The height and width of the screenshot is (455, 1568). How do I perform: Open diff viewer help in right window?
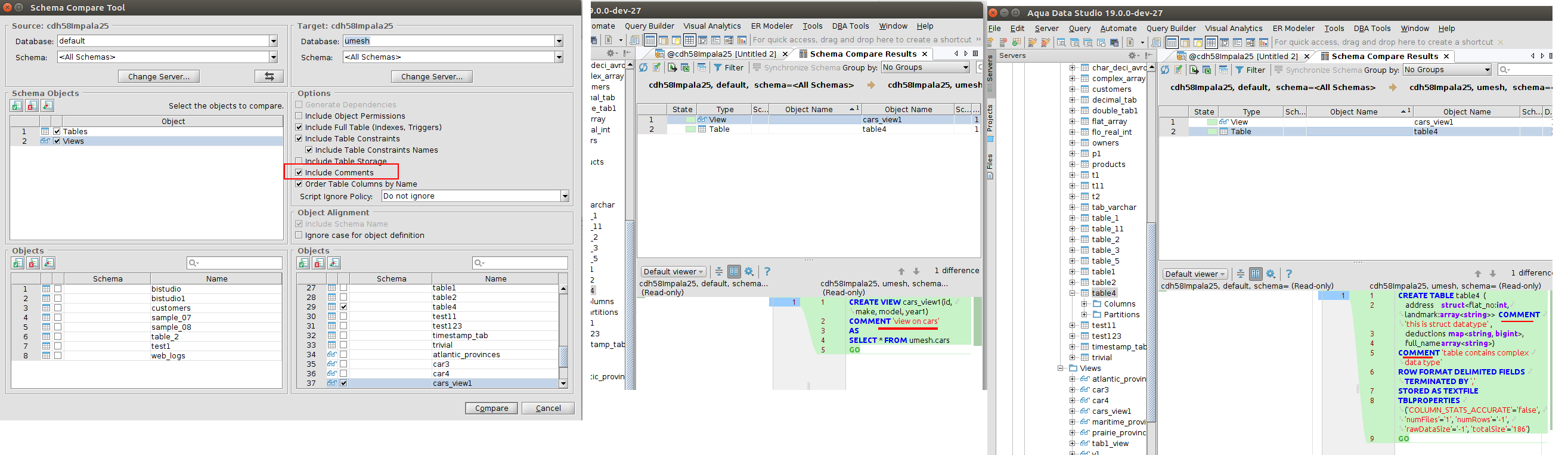point(1288,274)
